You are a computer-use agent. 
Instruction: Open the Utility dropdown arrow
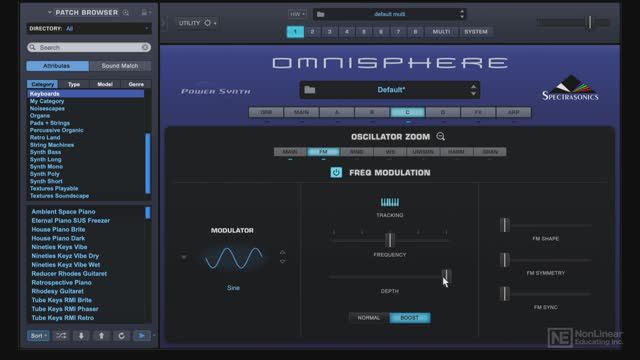215,23
